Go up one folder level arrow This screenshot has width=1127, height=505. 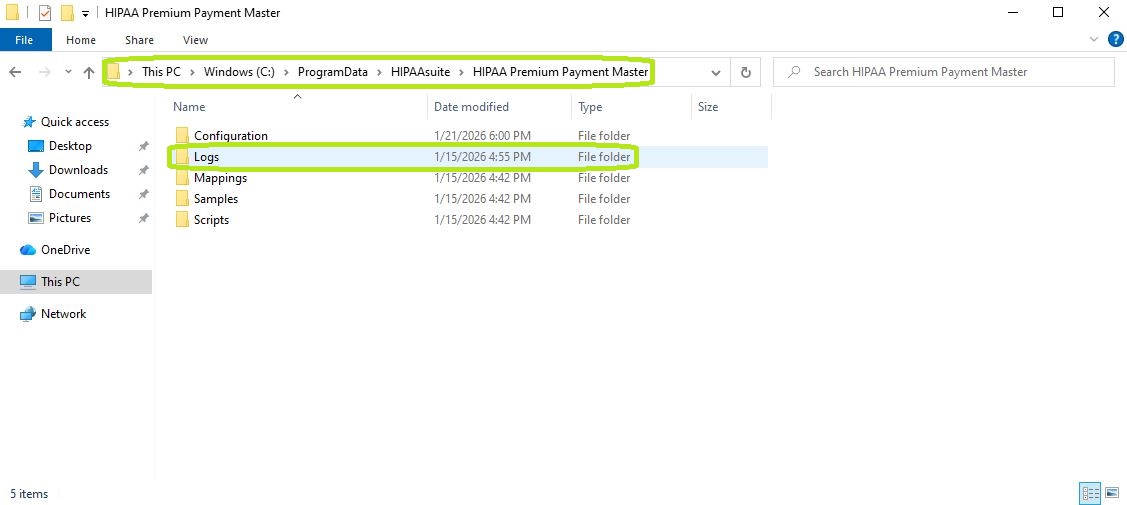pos(89,72)
